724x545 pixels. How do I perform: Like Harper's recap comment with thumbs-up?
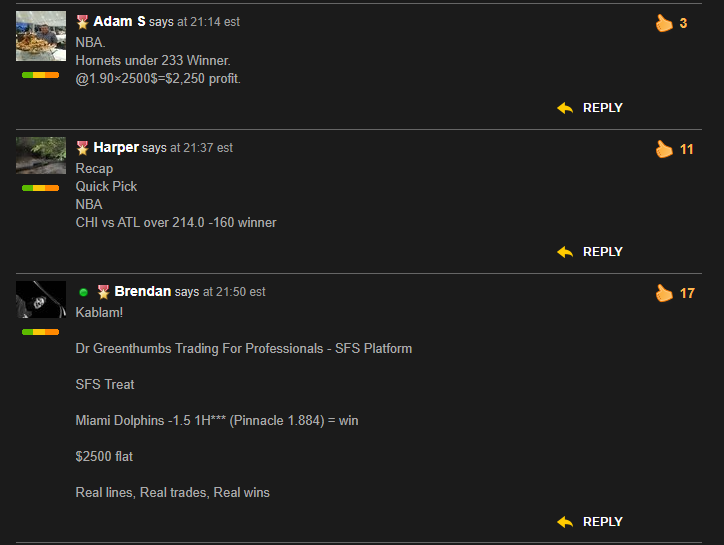tap(664, 149)
